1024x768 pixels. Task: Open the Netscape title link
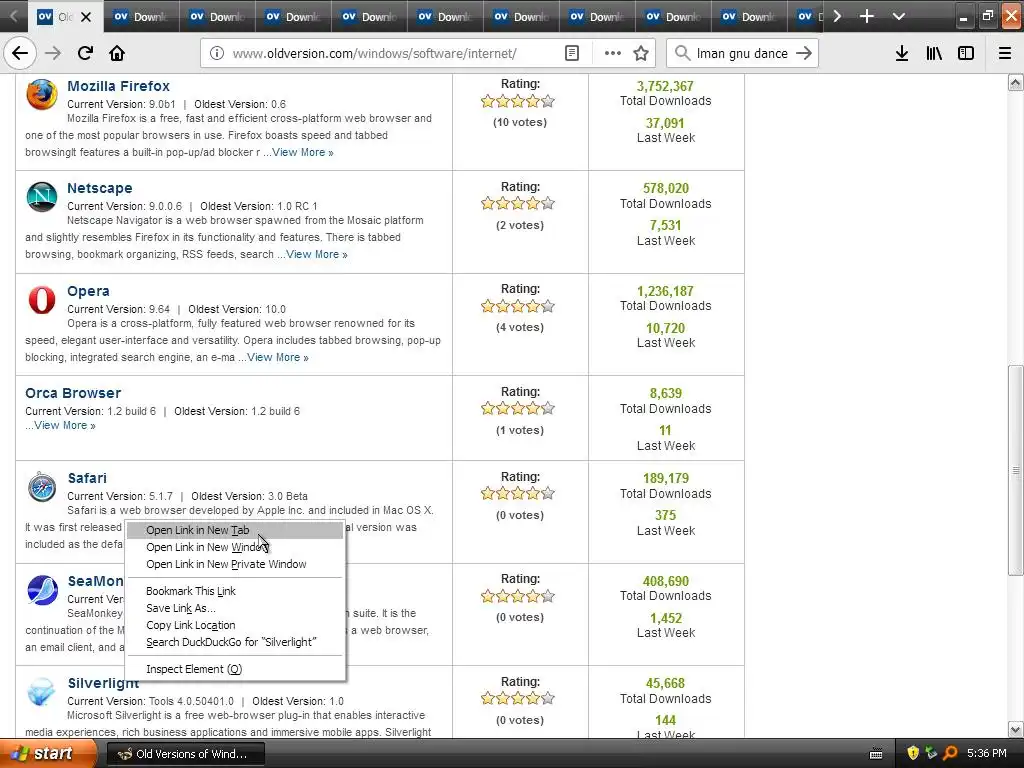coord(100,188)
